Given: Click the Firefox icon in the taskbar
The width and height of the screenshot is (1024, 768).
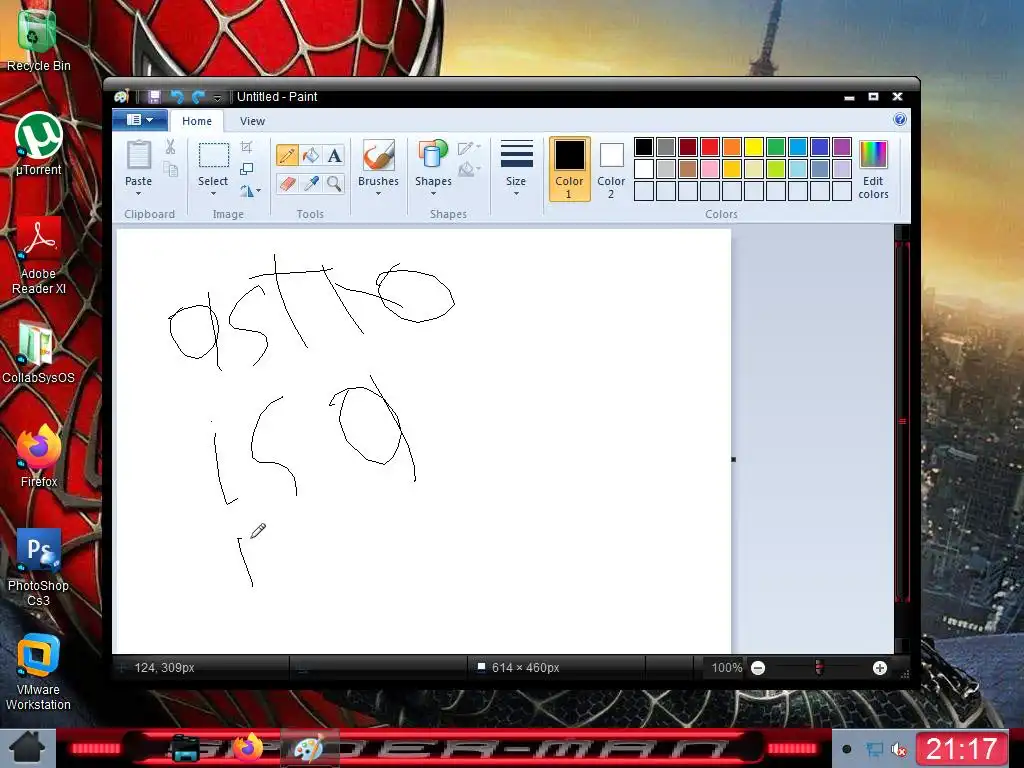Looking at the screenshot, I should click(x=248, y=748).
